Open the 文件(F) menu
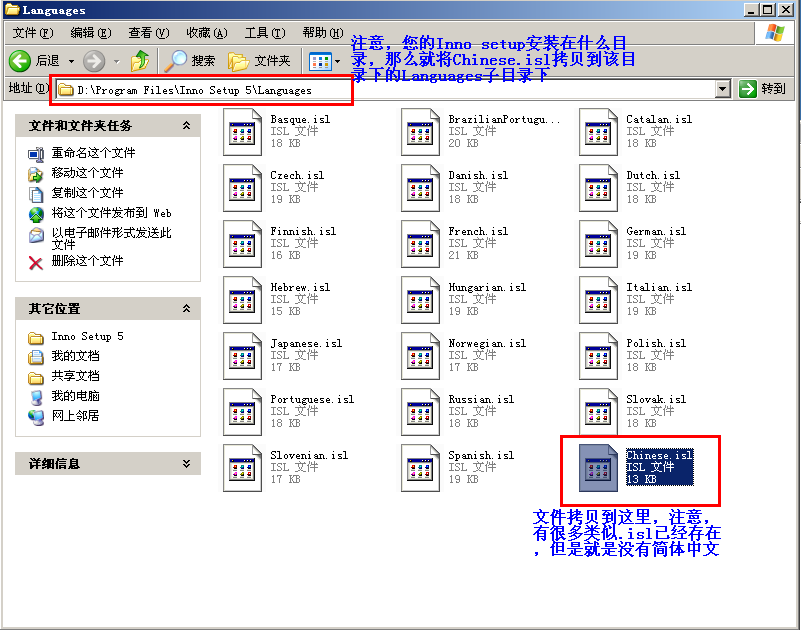801x630 pixels. coord(33,33)
